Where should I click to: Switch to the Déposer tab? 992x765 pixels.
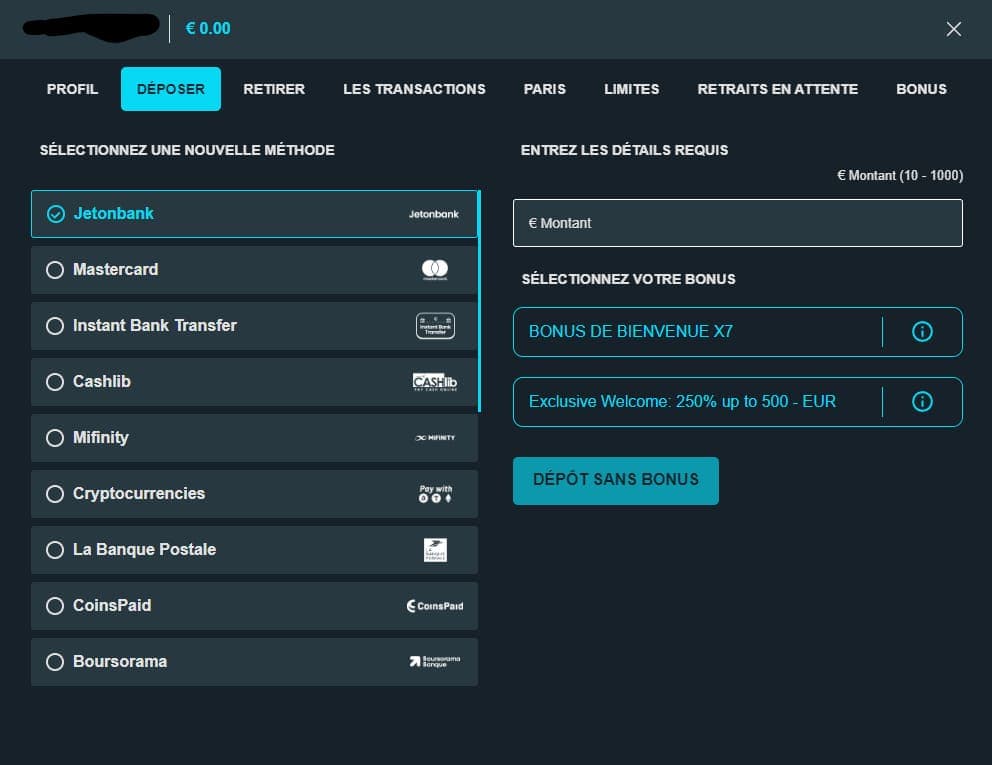point(171,89)
